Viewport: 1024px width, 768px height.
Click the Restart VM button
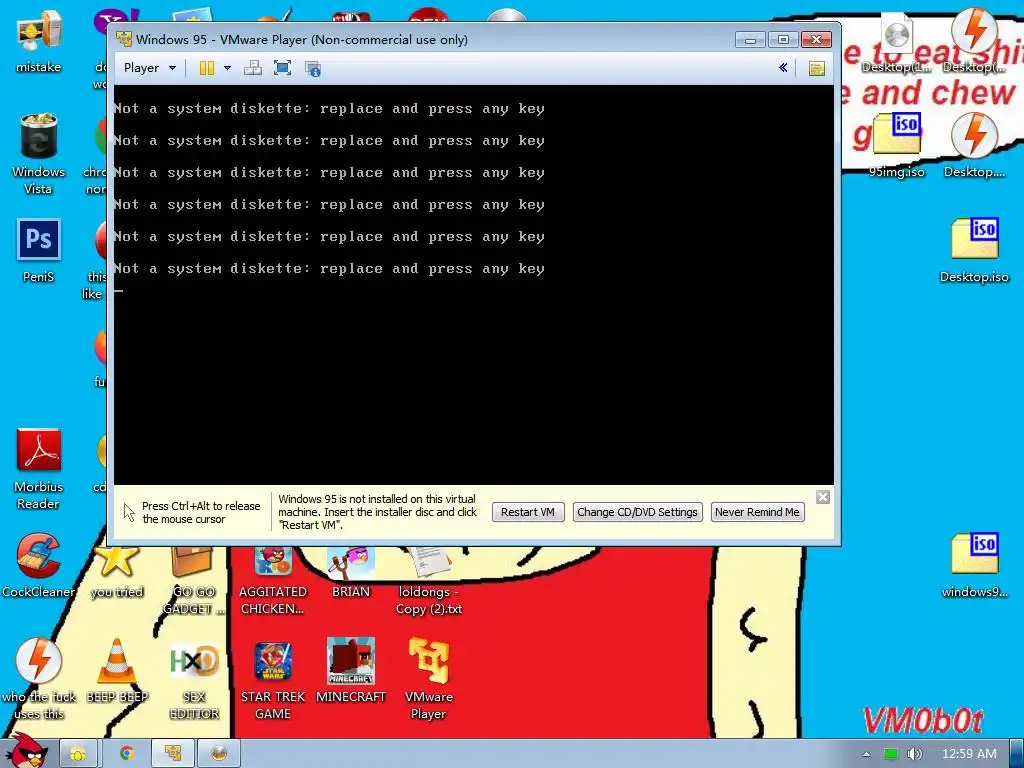528,512
